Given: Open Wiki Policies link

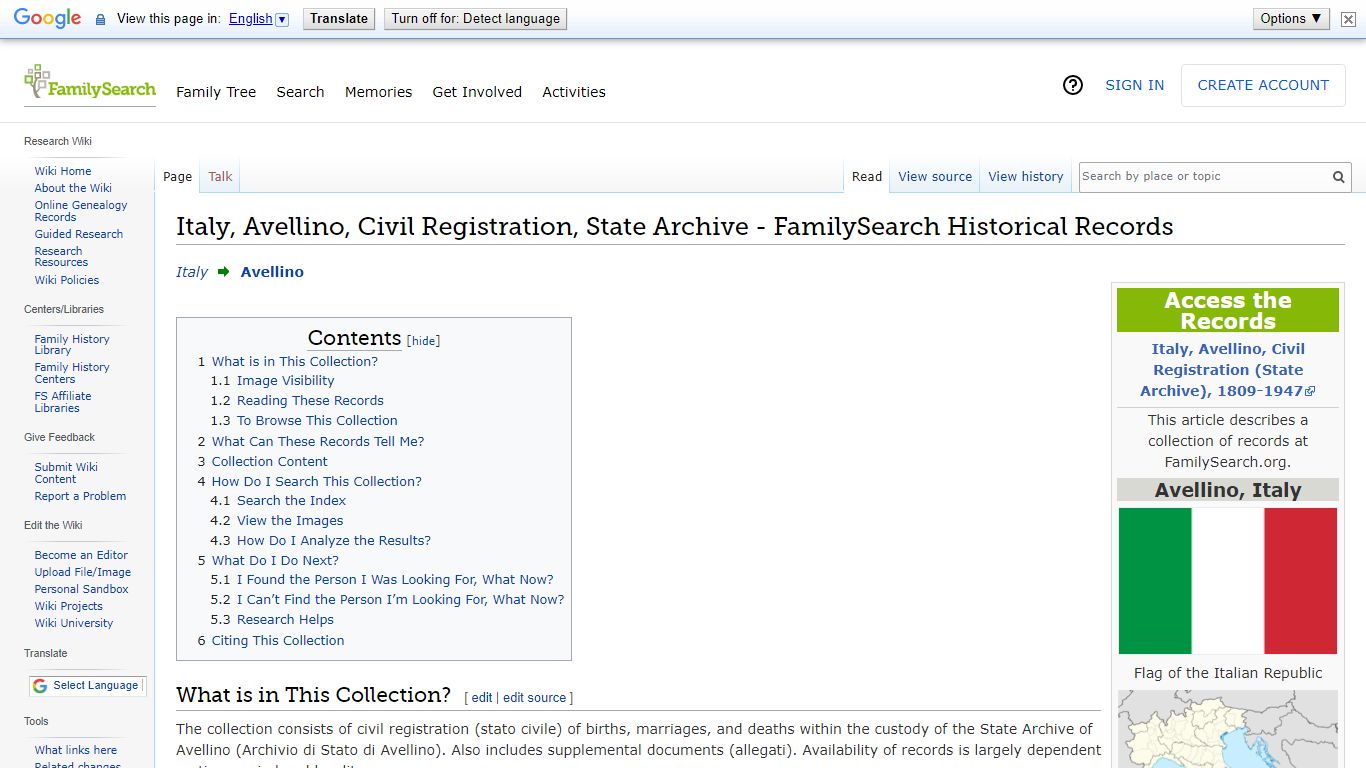Looking at the screenshot, I should (67, 280).
